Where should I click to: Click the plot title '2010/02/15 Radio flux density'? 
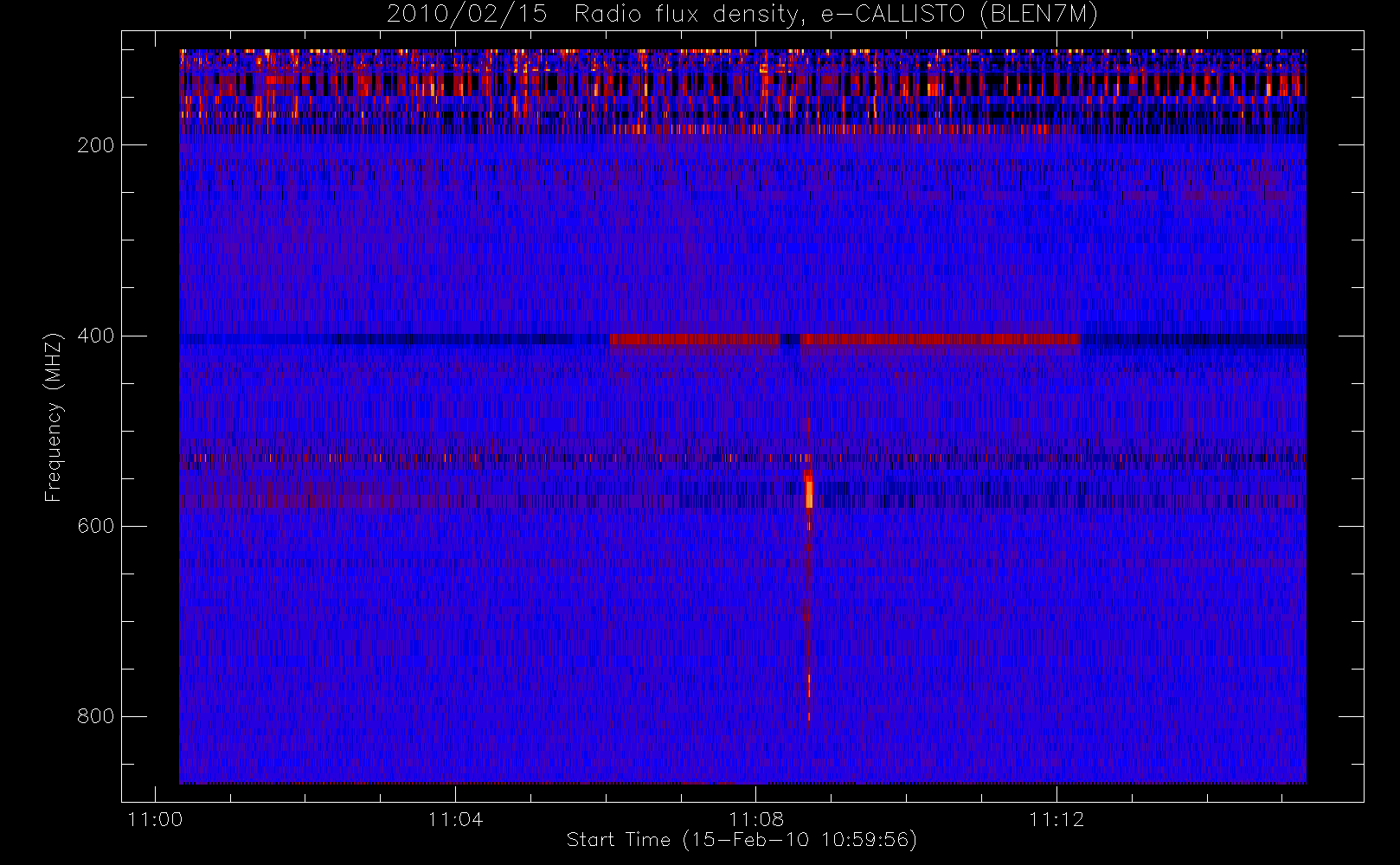(x=743, y=15)
